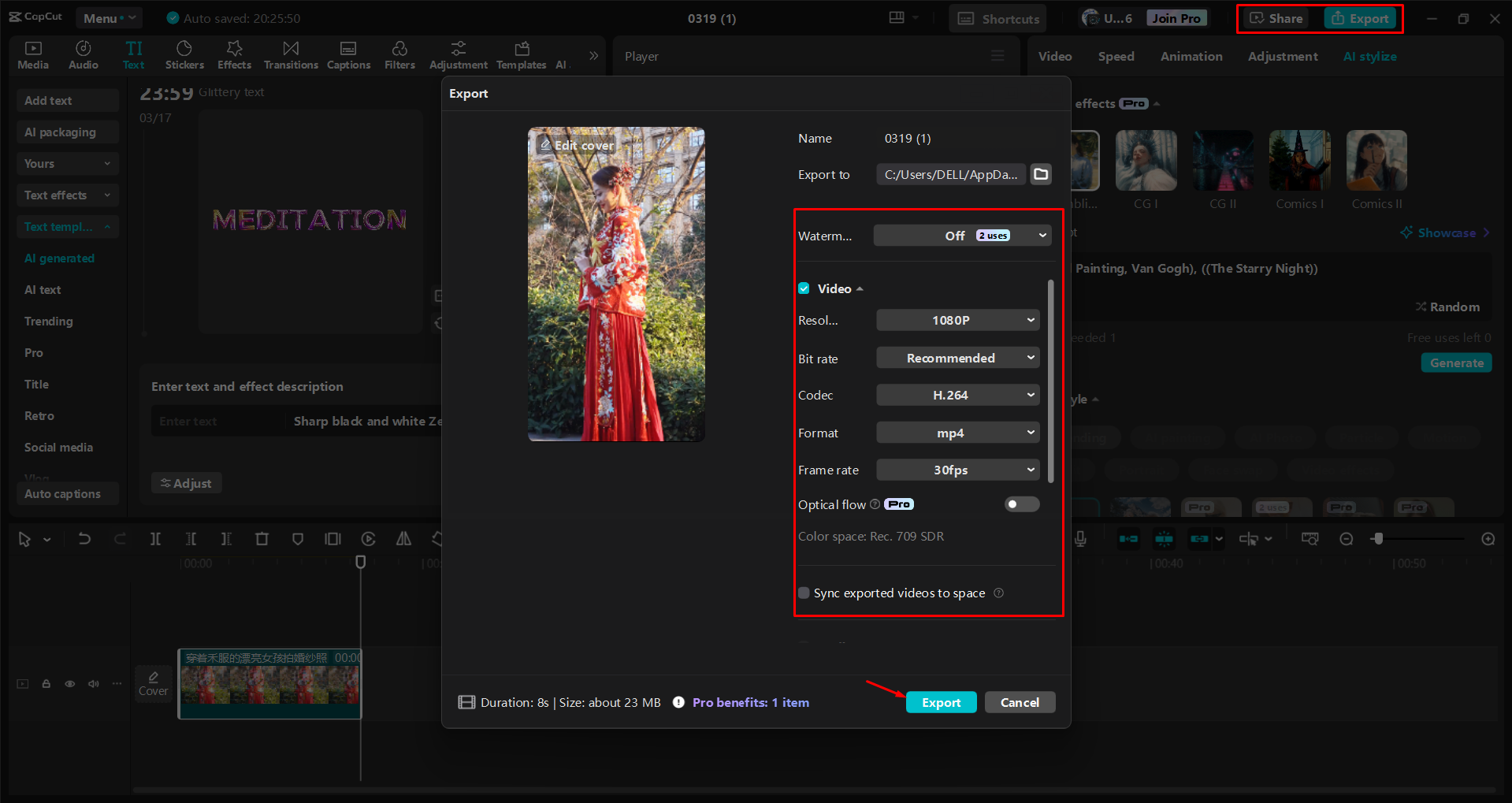Check Sync exported videos to space
This screenshot has width=1512, height=803.
click(804, 593)
